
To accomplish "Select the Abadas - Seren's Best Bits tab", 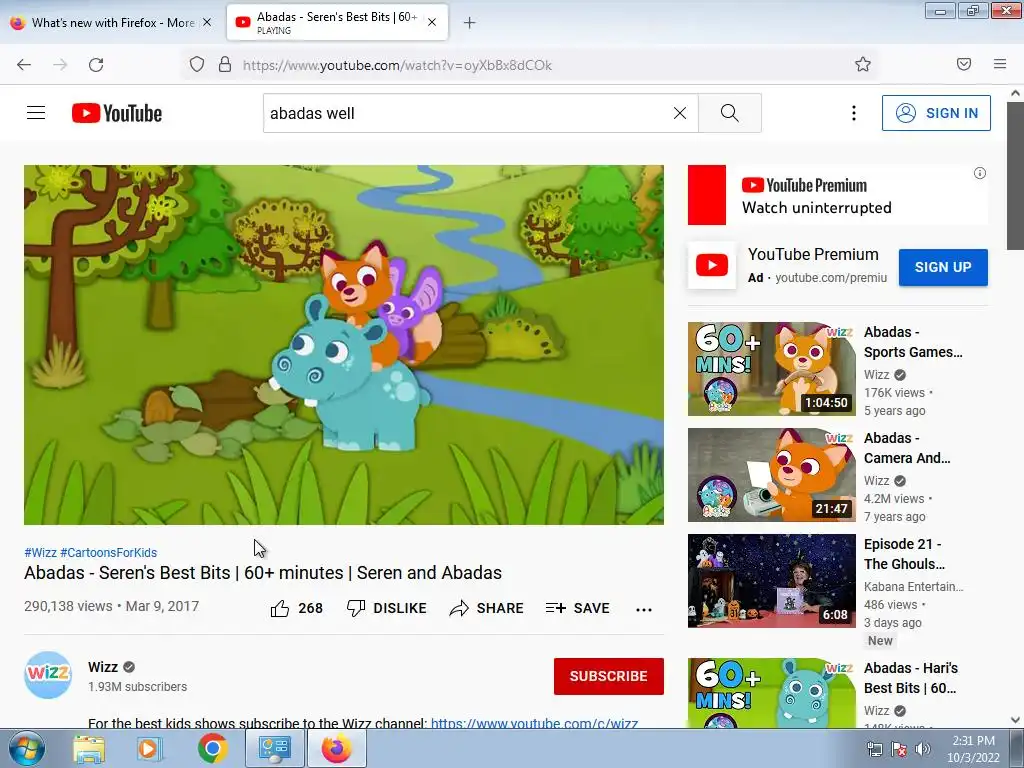I will point(338,22).
